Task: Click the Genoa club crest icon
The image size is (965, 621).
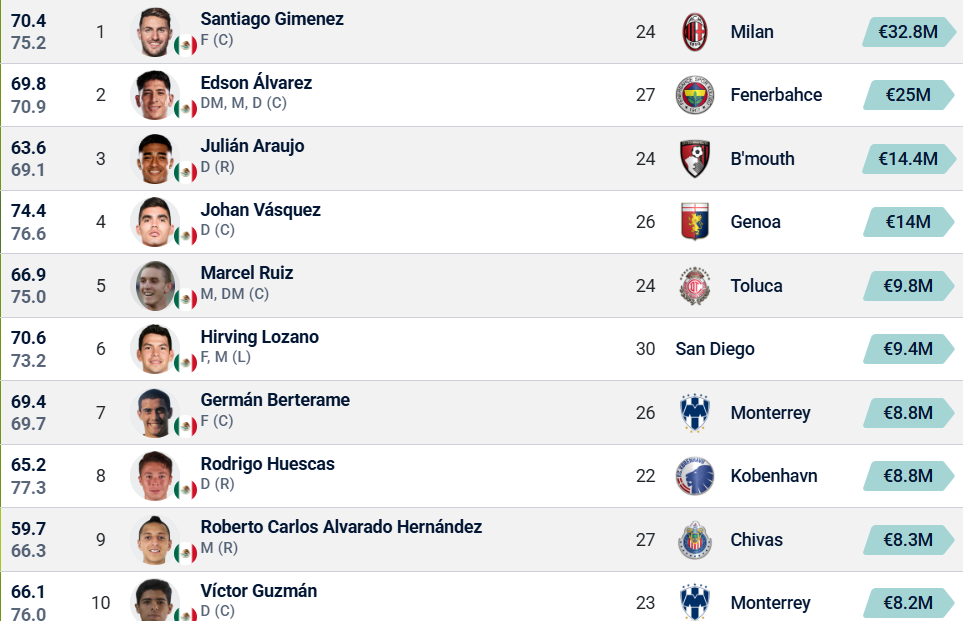Action: [x=695, y=222]
